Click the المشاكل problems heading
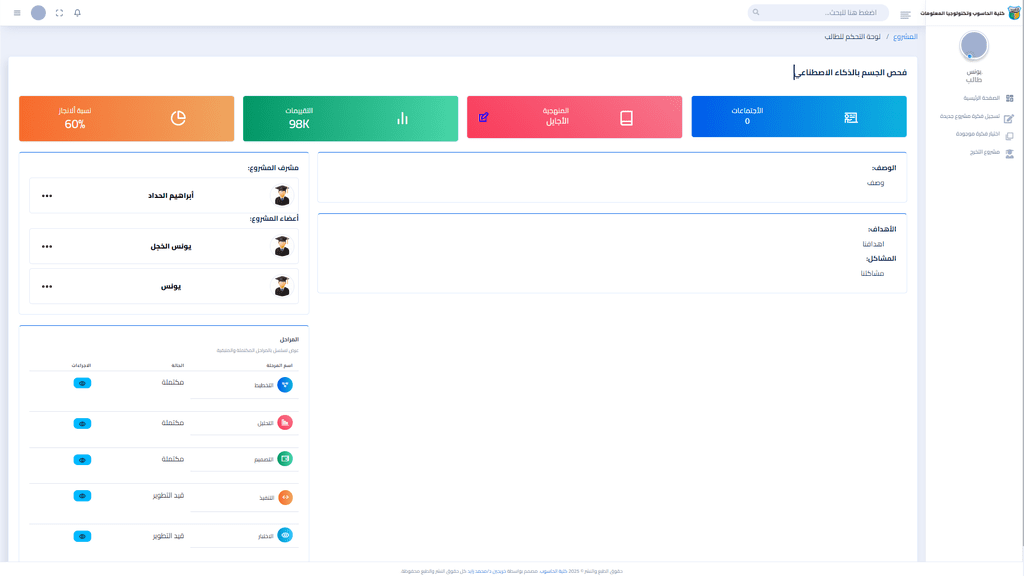This screenshot has width=1024, height=576. tap(881, 259)
